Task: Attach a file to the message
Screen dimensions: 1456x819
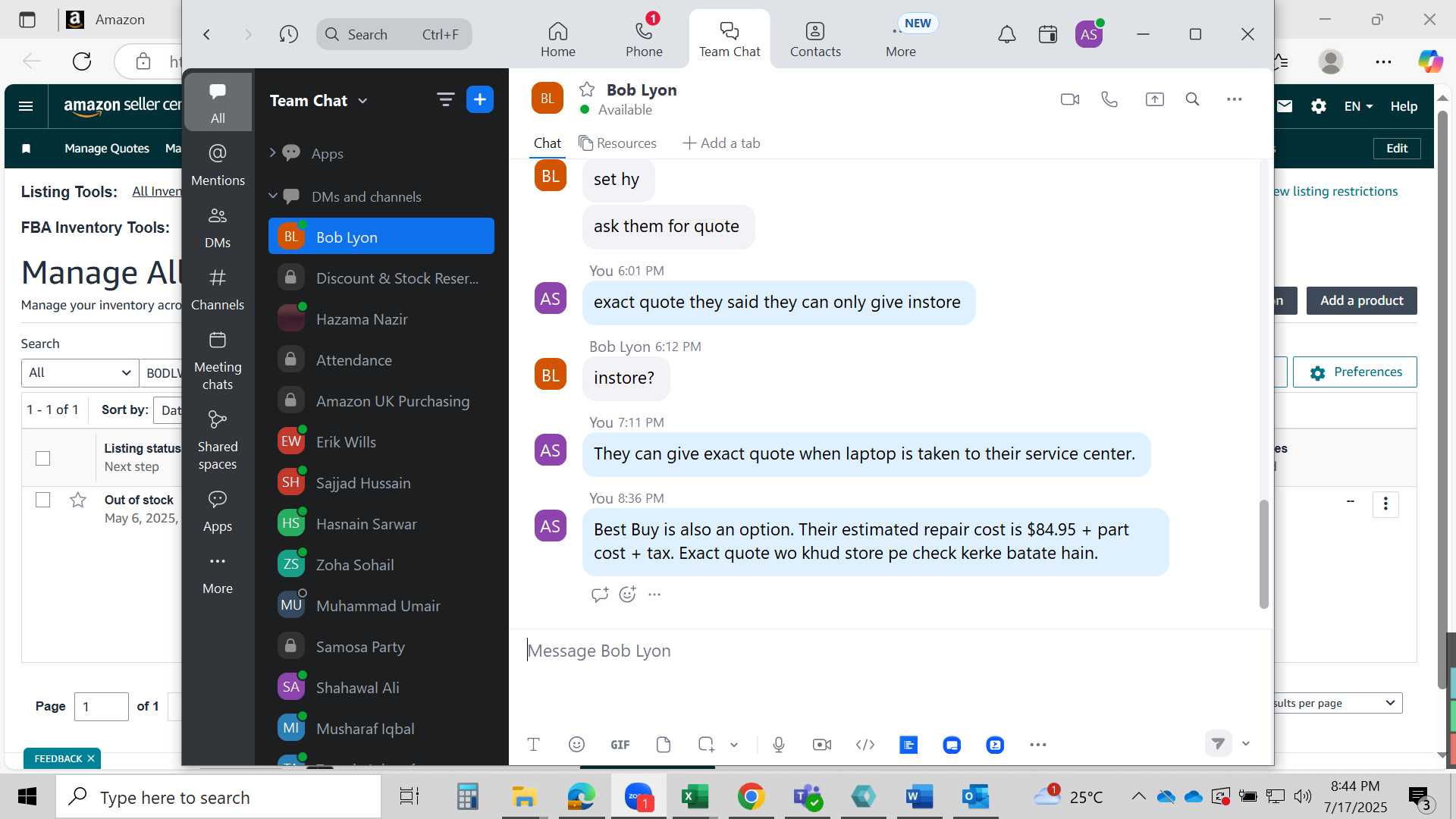Action: coord(664,745)
